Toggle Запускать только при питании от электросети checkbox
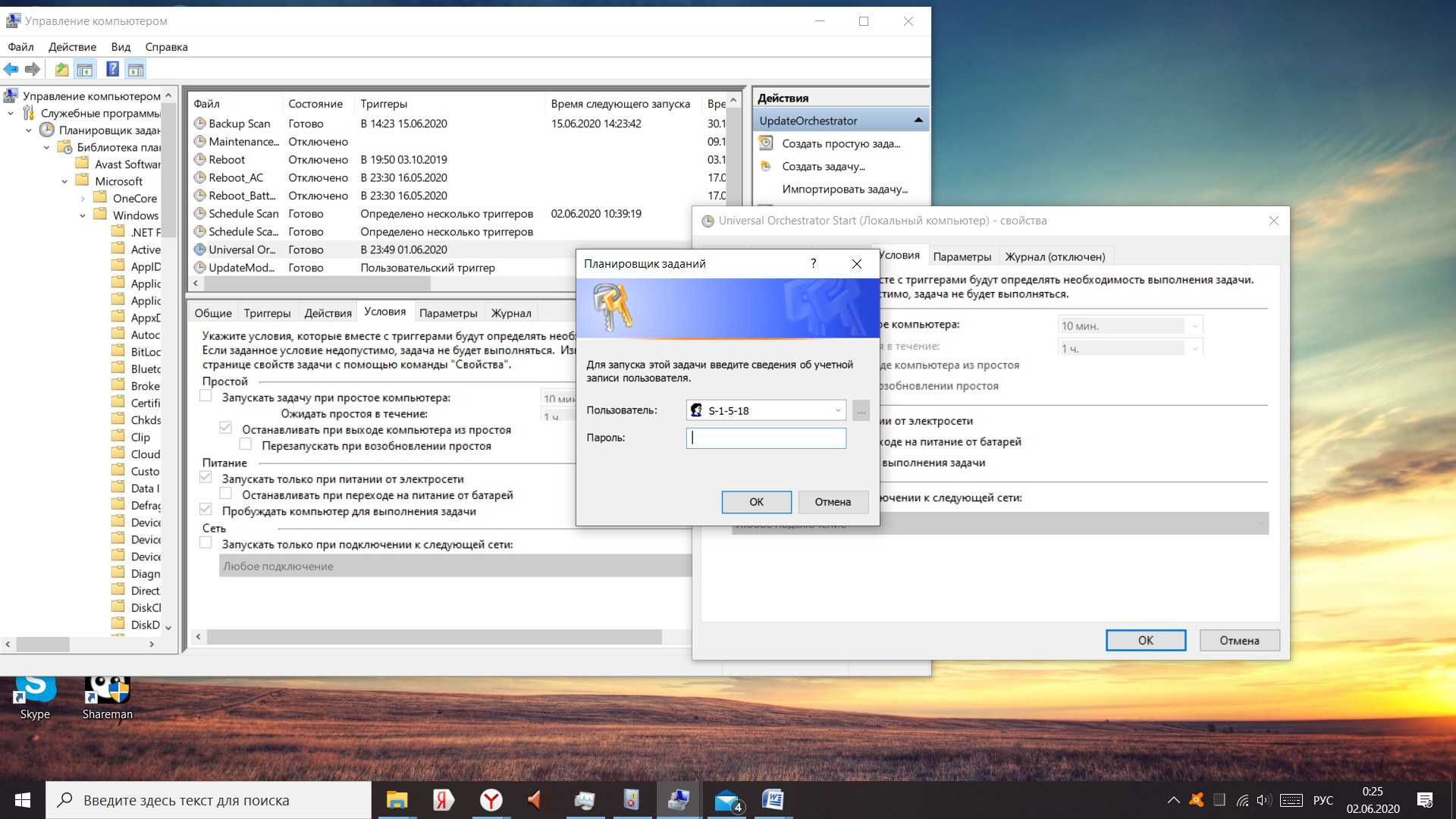Viewport: 1456px width, 819px height. coord(206,478)
